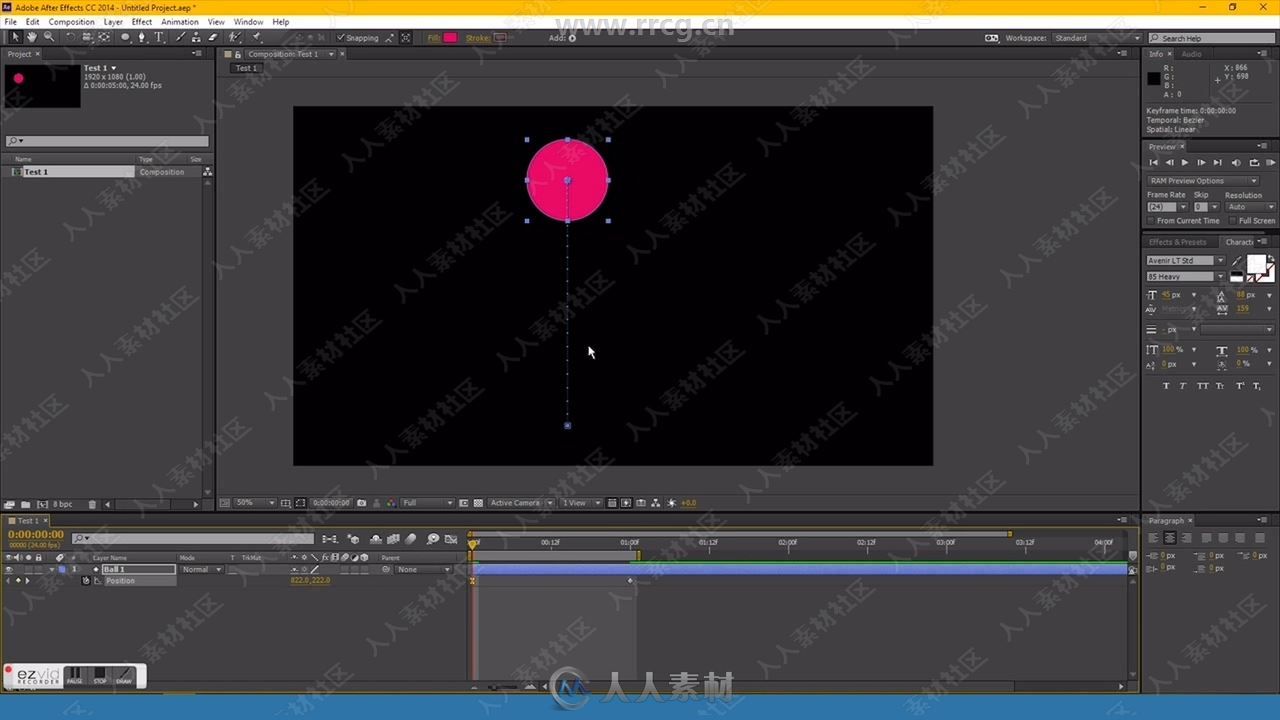This screenshot has height=720, width=1280.
Task: Open the timeline graph editor icon
Action: tap(451, 538)
